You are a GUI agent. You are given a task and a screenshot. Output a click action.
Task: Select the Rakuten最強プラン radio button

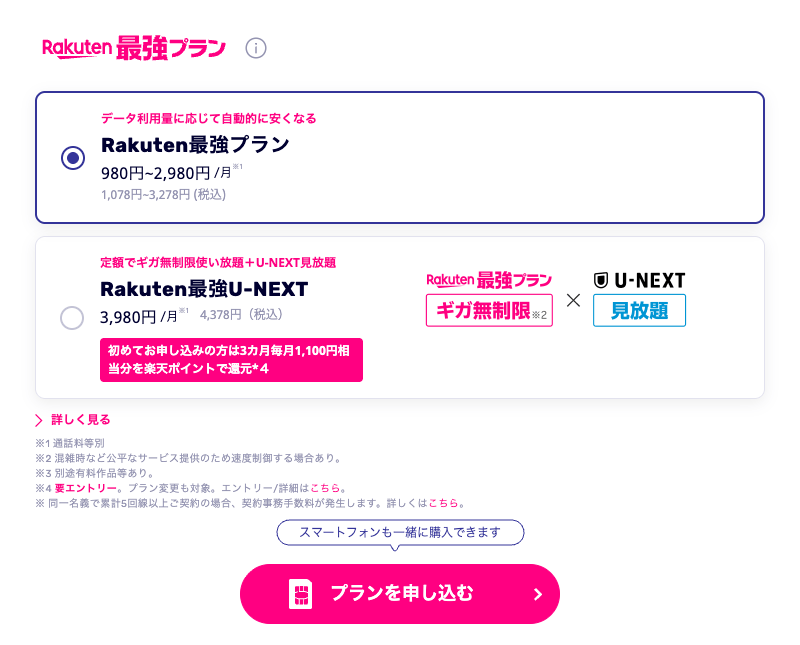click(73, 158)
